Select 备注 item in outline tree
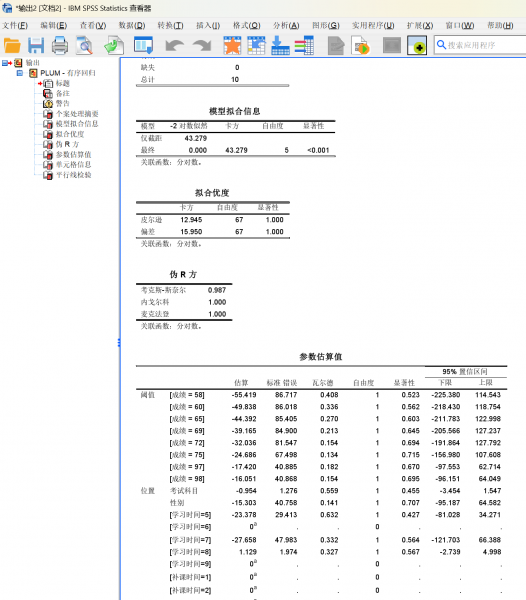The height and width of the screenshot is (600, 526). (x=63, y=93)
